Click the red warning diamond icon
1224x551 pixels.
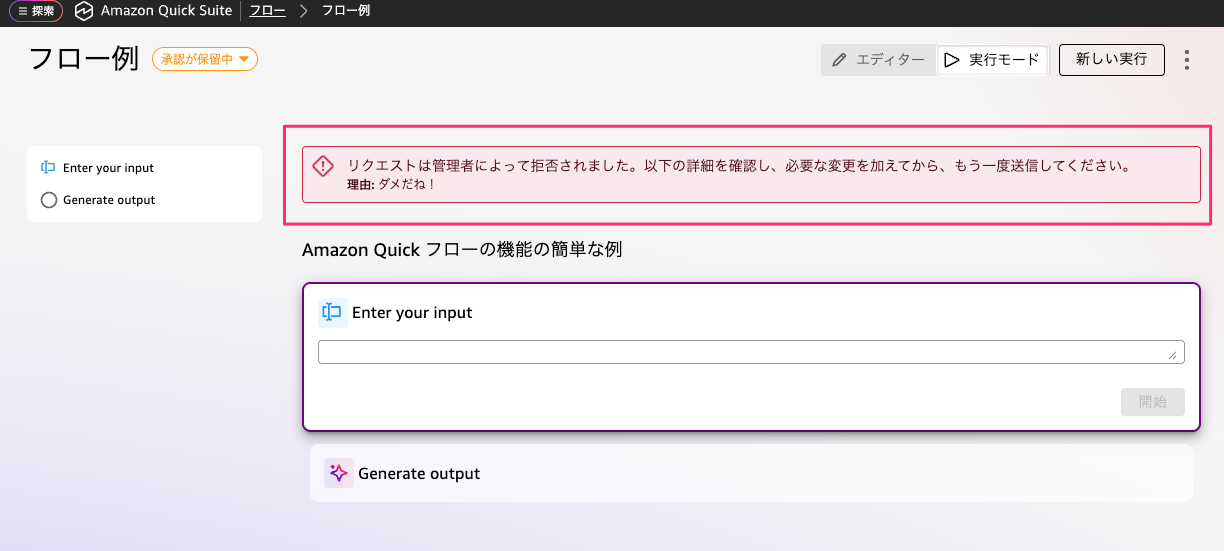point(323,166)
